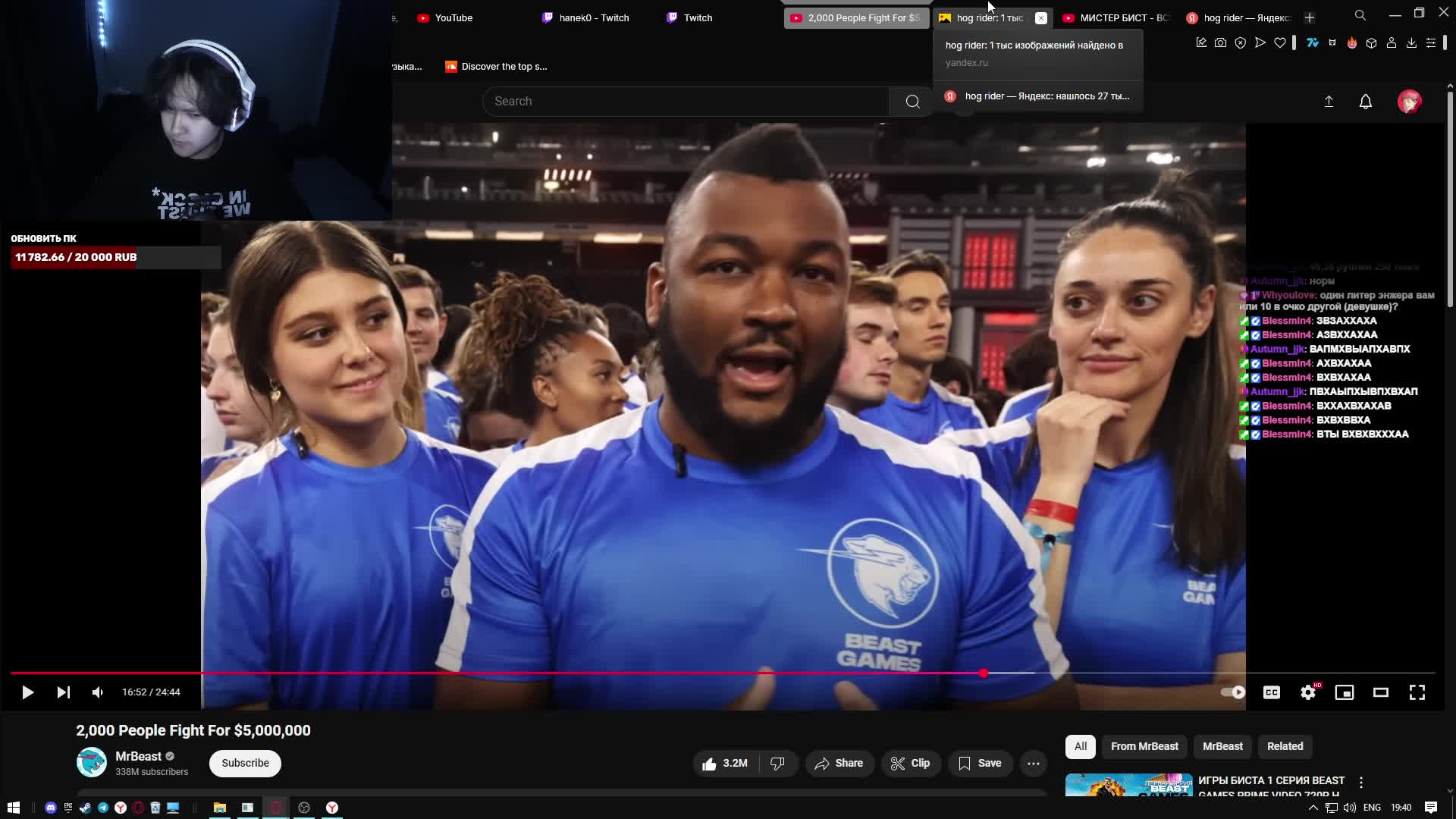1456x819 pixels.
Task: Select the MrBeast filter chip
Action: click(x=1222, y=747)
